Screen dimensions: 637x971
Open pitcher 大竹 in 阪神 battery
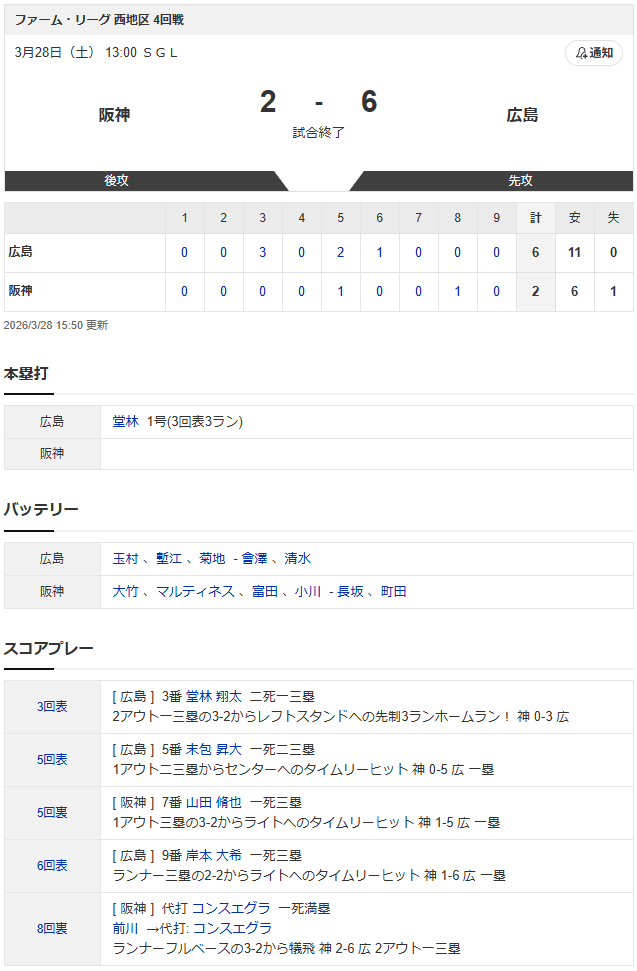pos(125,591)
